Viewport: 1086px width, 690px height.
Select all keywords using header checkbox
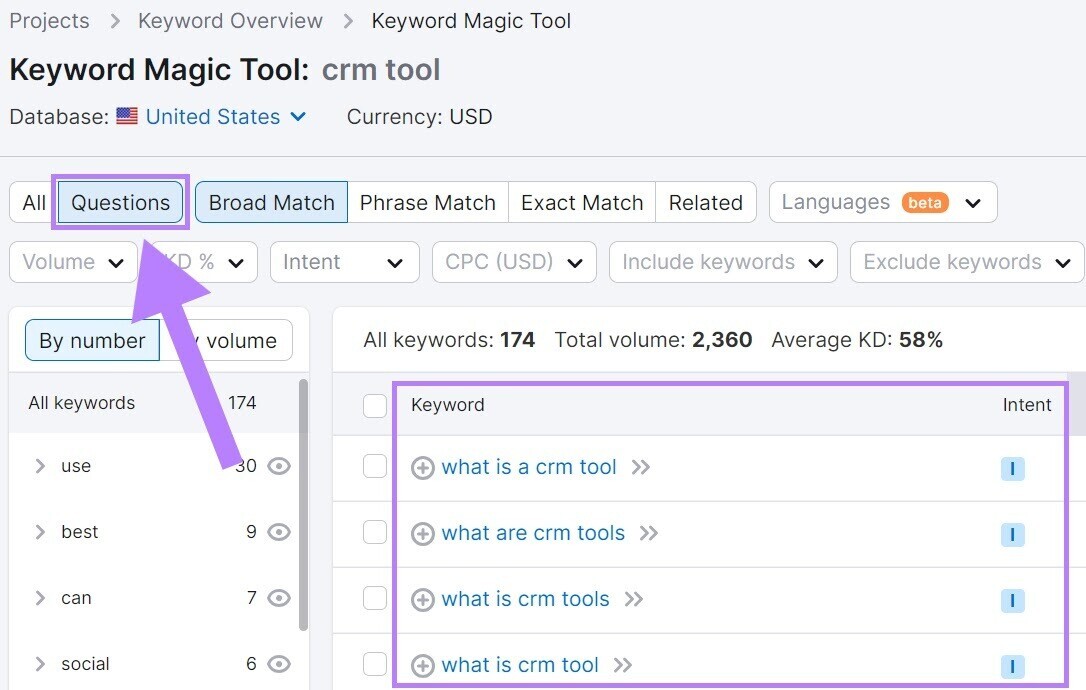click(375, 405)
